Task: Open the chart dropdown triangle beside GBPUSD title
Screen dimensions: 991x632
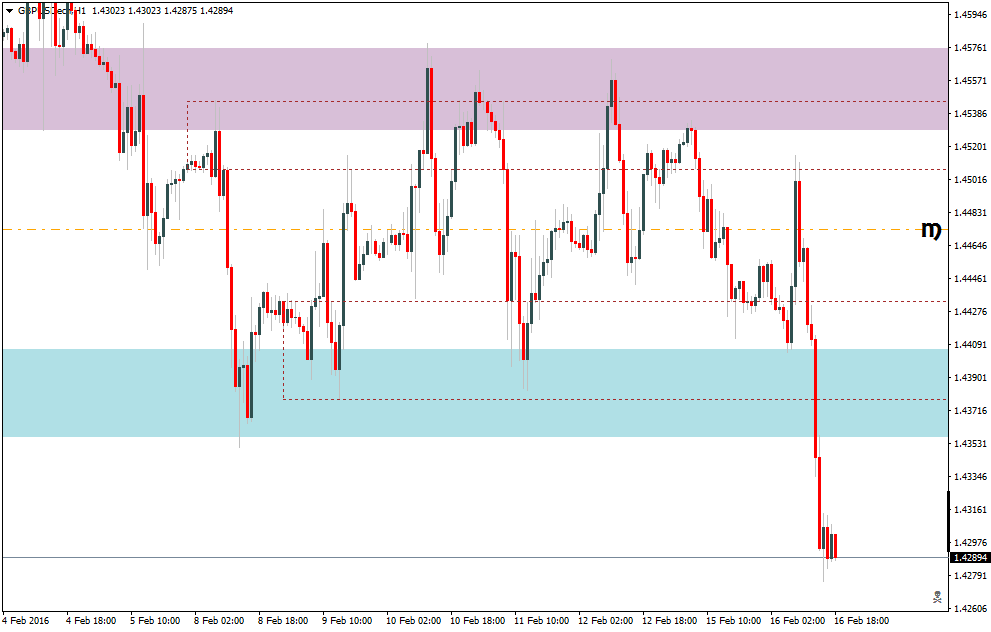Action: click(x=9, y=11)
